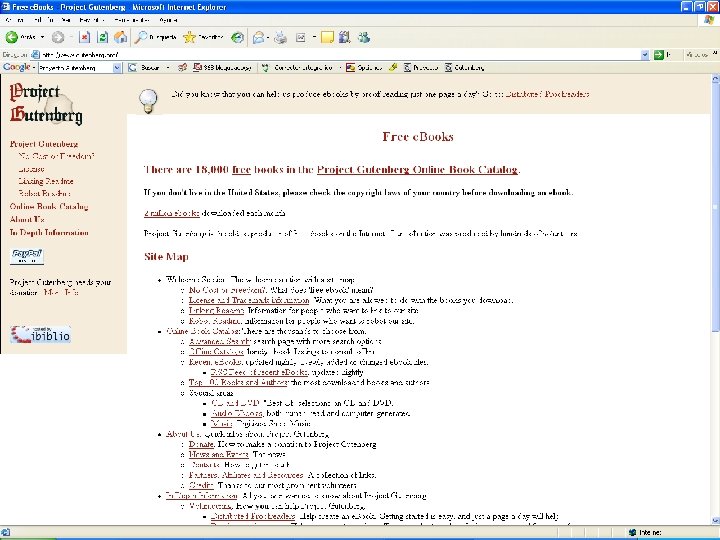The height and width of the screenshot is (540, 720).
Task: Click the Google logo on toolbar
Action: 17,67
